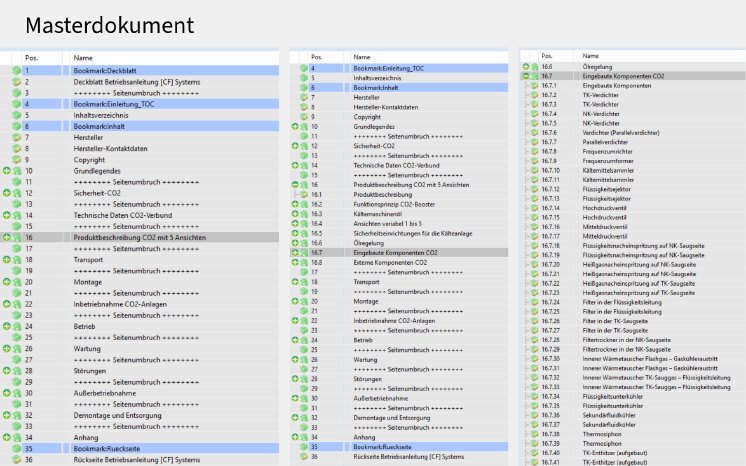Select the icon of 16.8 Externe Komponenten CO2
The width and height of the screenshot is (746, 466).
[304, 262]
